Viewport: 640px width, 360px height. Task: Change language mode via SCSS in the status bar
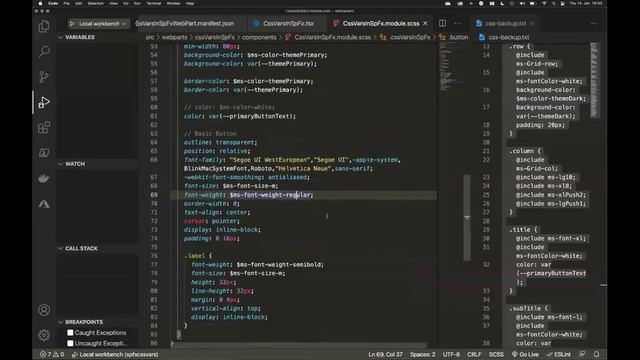click(x=496, y=354)
